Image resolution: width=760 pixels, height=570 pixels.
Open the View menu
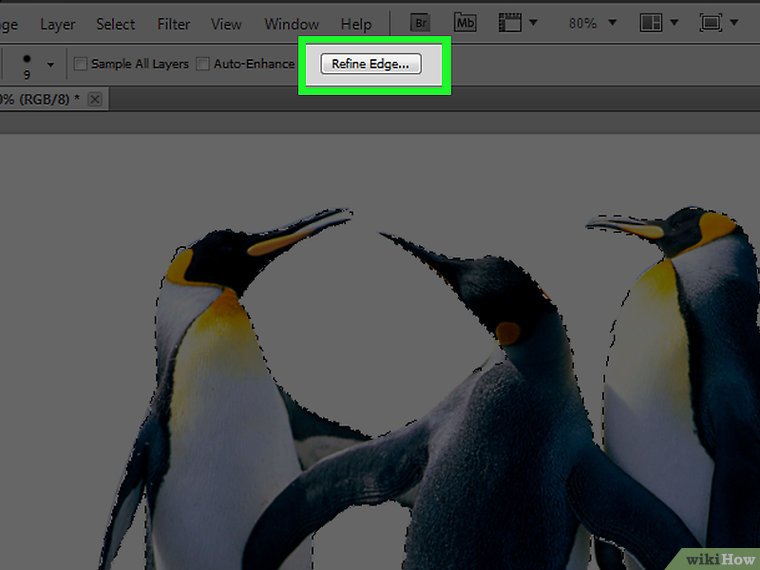pyautogui.click(x=226, y=23)
